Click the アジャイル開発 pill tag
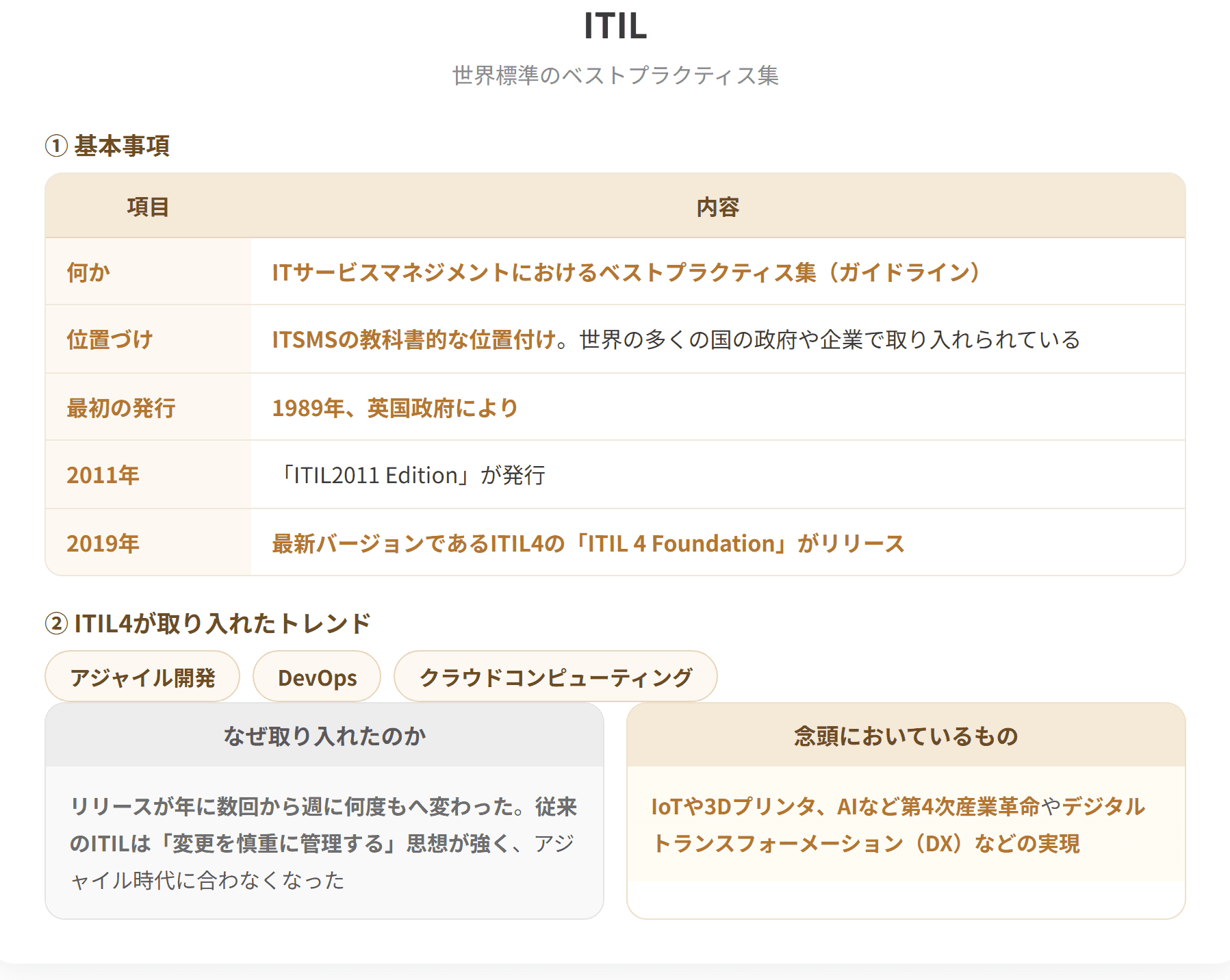Viewport: 1230px width, 980px height. (142, 677)
